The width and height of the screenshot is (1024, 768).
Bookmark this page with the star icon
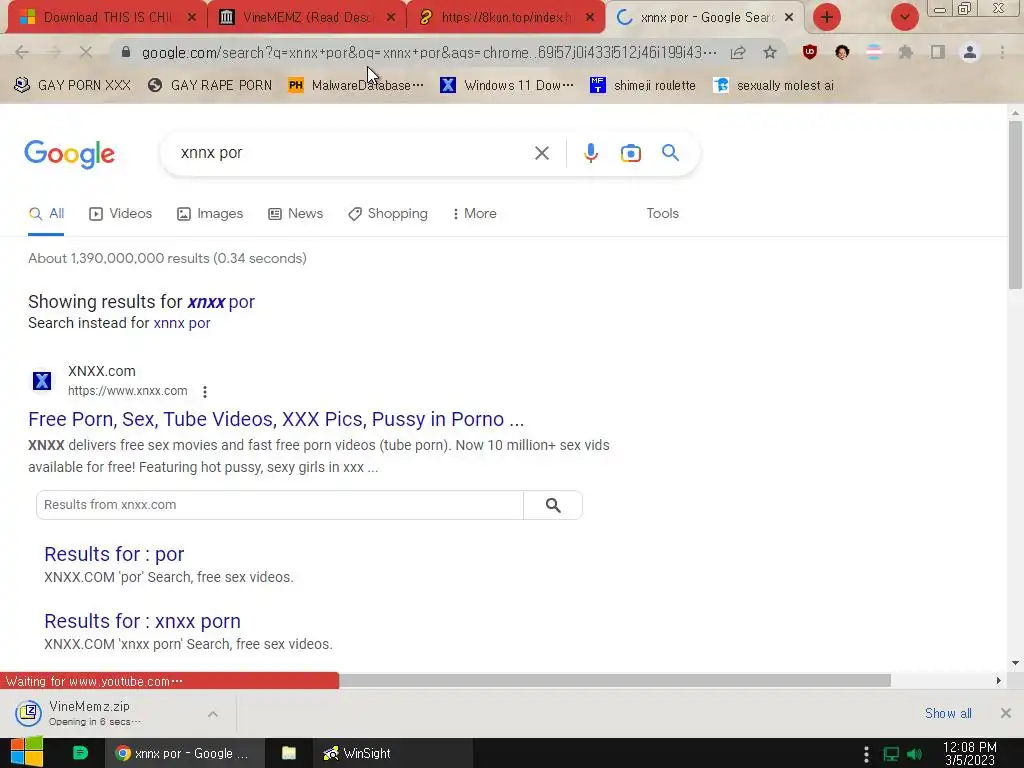(x=770, y=52)
